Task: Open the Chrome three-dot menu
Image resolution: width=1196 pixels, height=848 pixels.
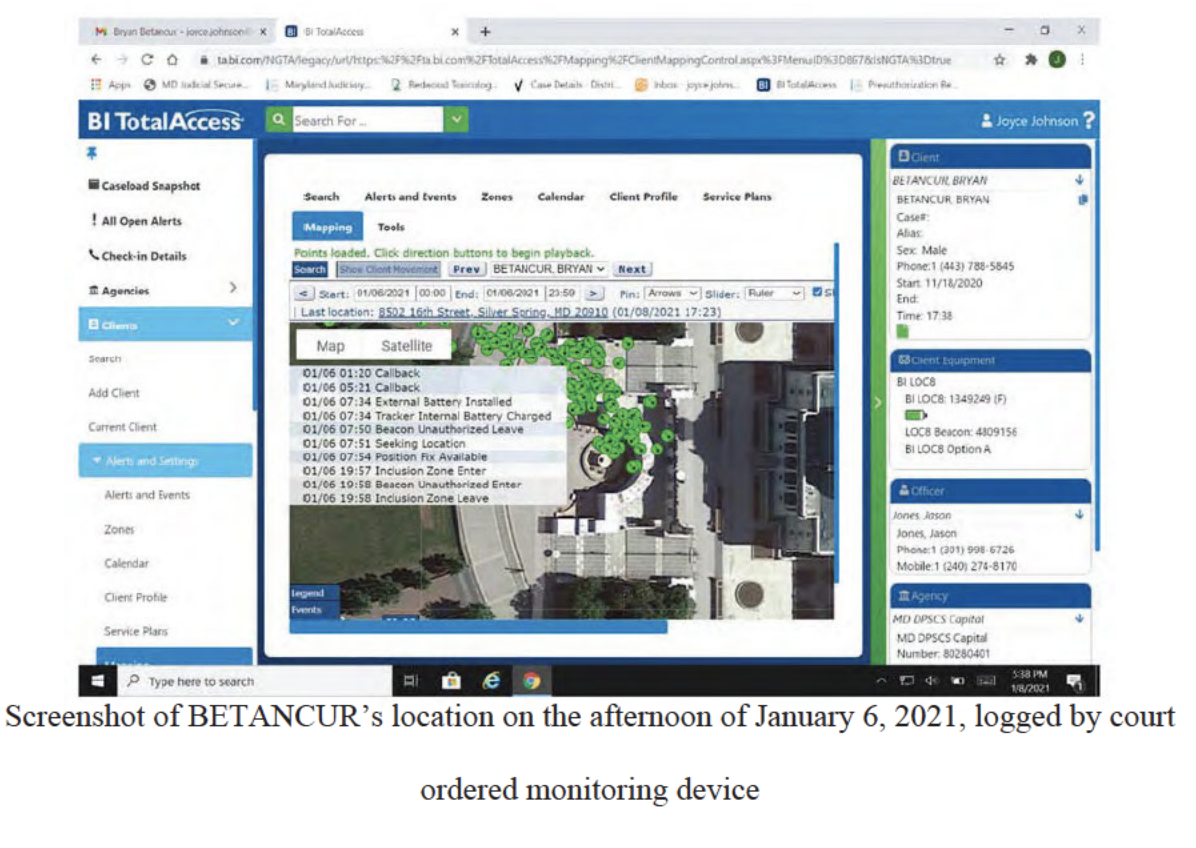Action: (x=1082, y=59)
